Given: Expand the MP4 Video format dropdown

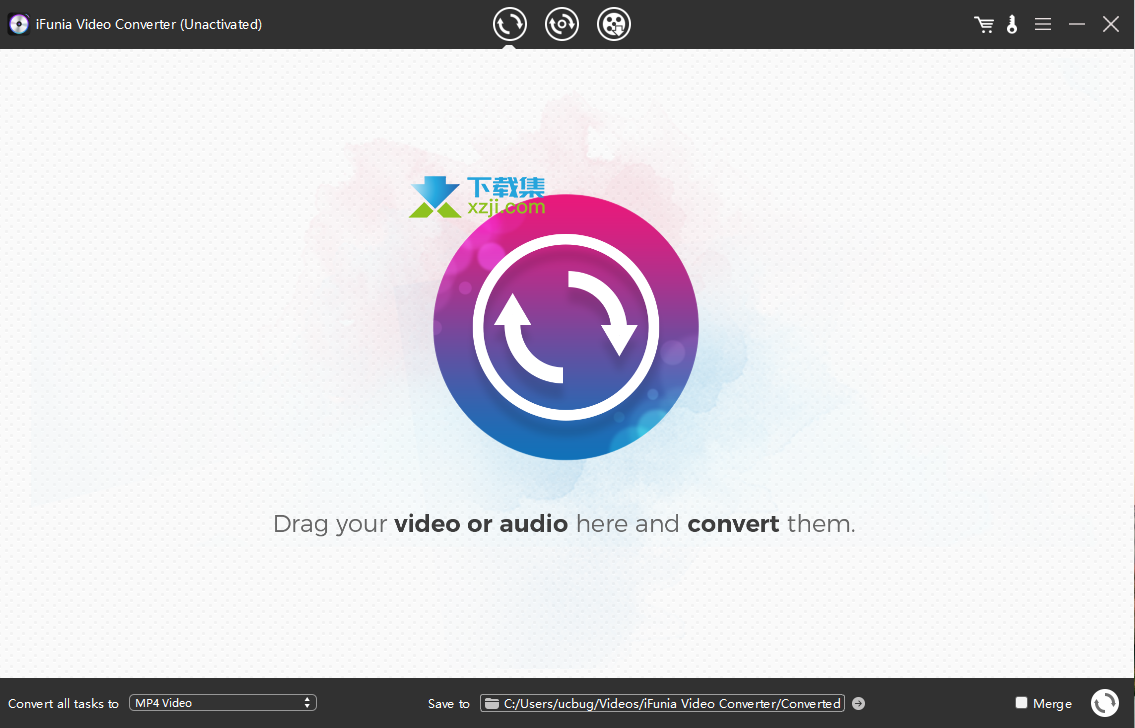Looking at the screenshot, I should pos(222,703).
